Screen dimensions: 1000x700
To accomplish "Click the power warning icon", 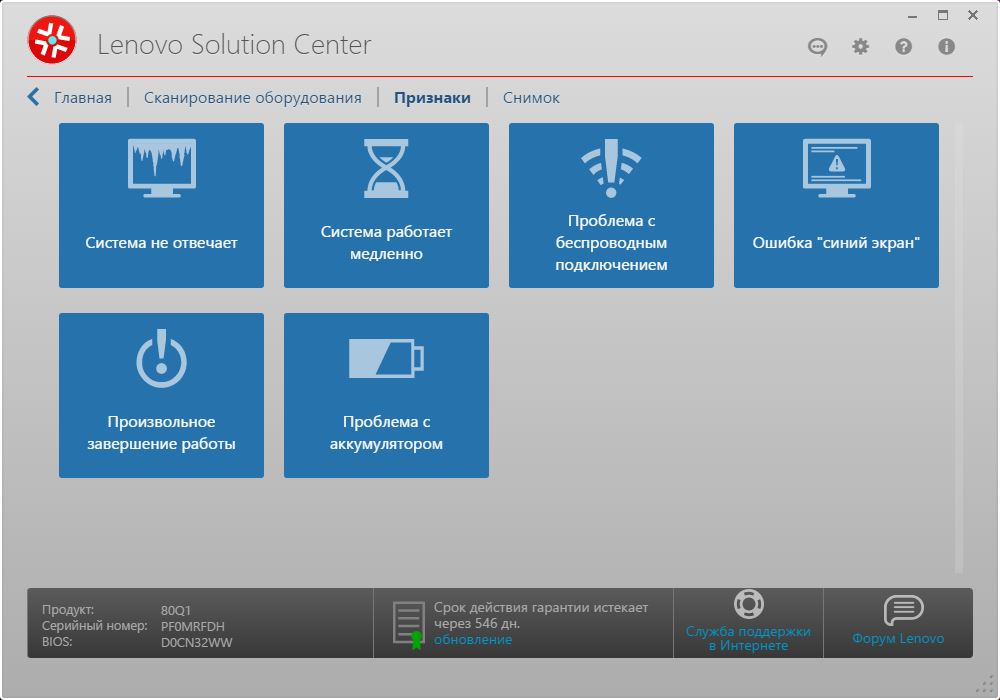I will 161,358.
